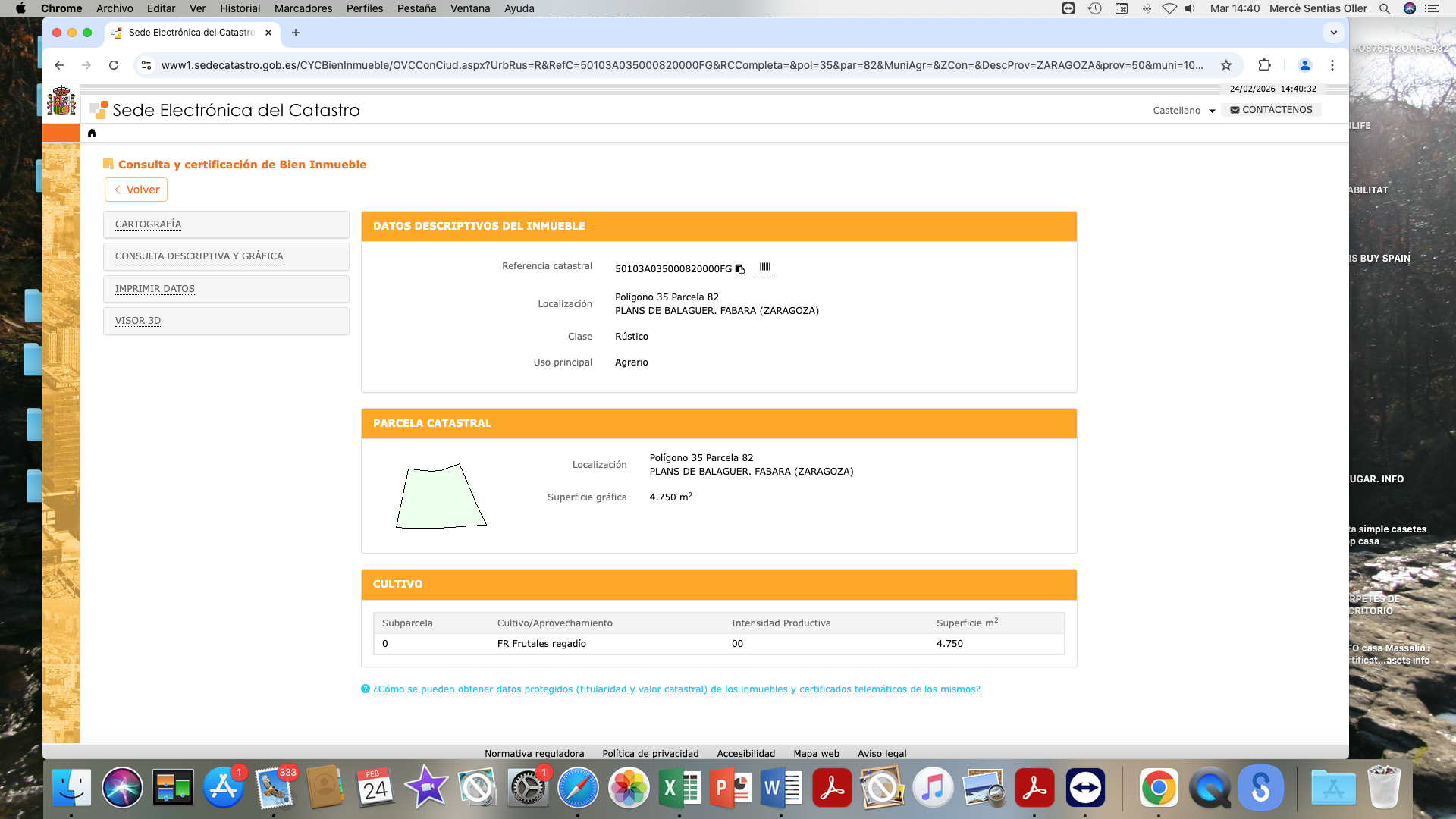View site information icon in address bar
Screen dimensions: 1456x819
tap(146, 65)
